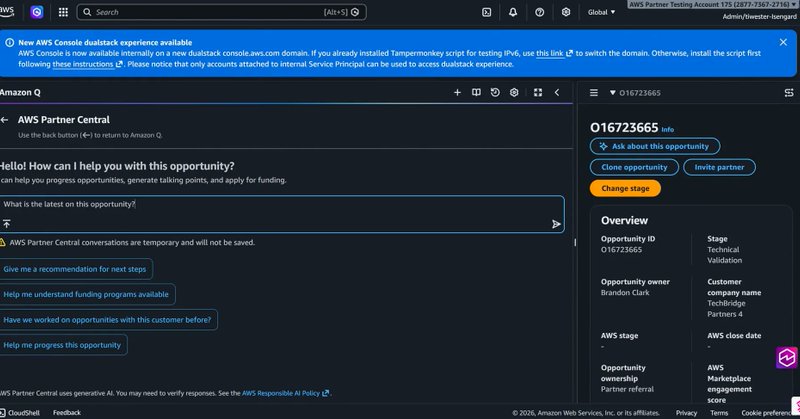Open Feedback in the footer

coord(67,412)
